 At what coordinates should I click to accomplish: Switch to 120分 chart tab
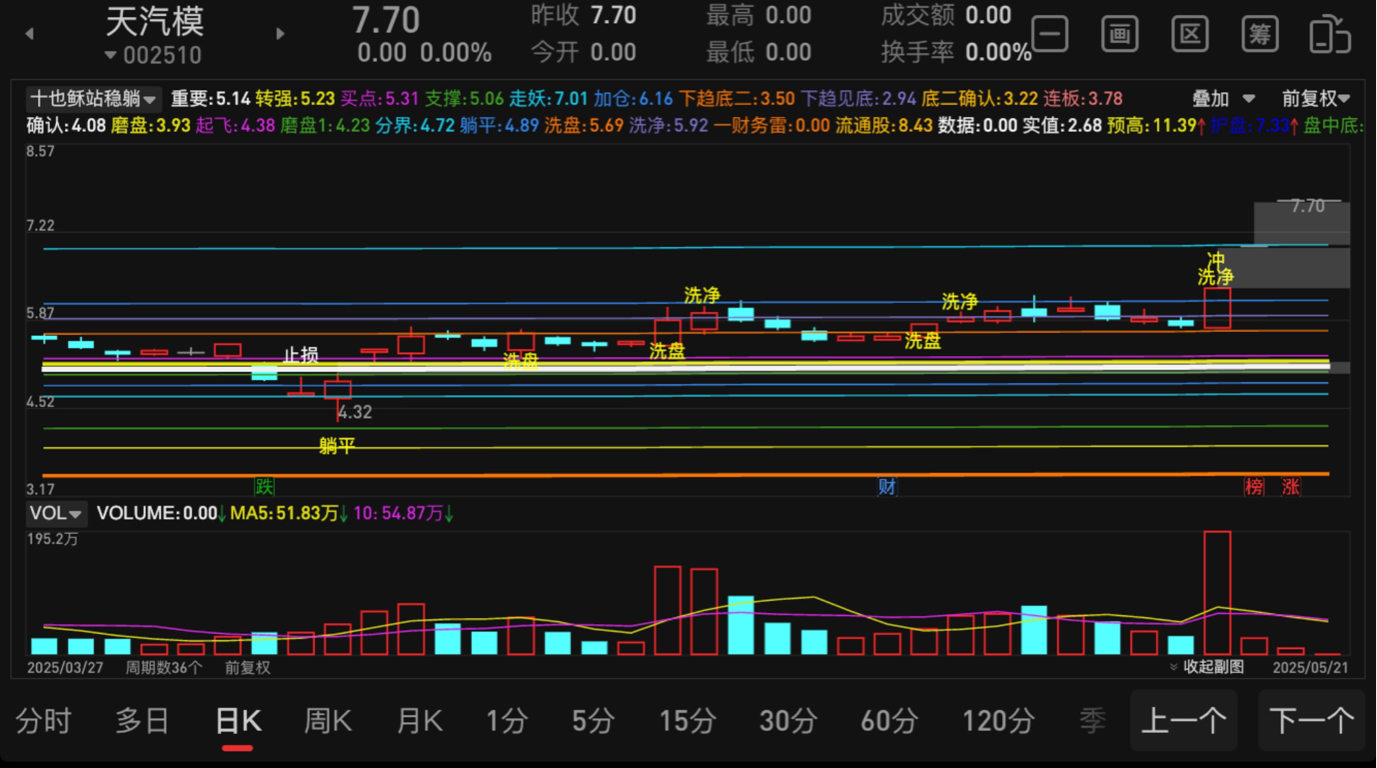(998, 720)
